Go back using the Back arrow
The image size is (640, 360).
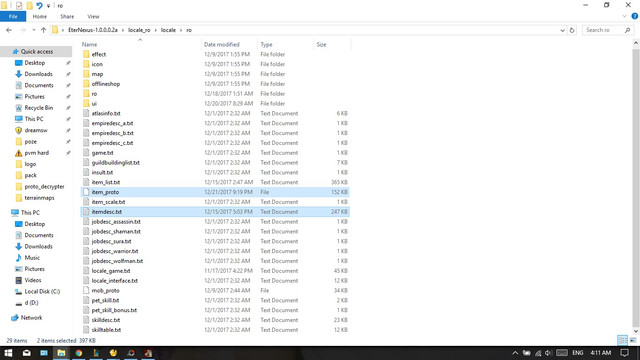pyautogui.click(x=9, y=30)
